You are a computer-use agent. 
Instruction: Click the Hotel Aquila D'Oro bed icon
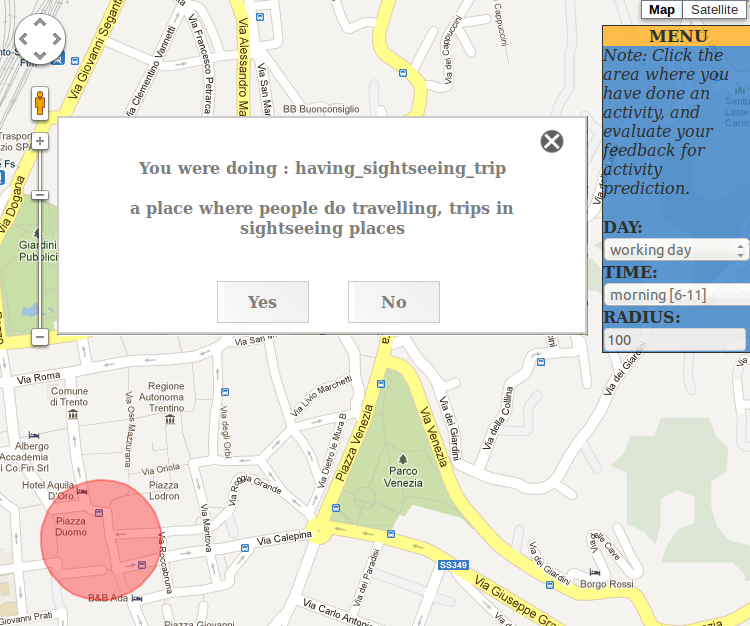(82, 491)
